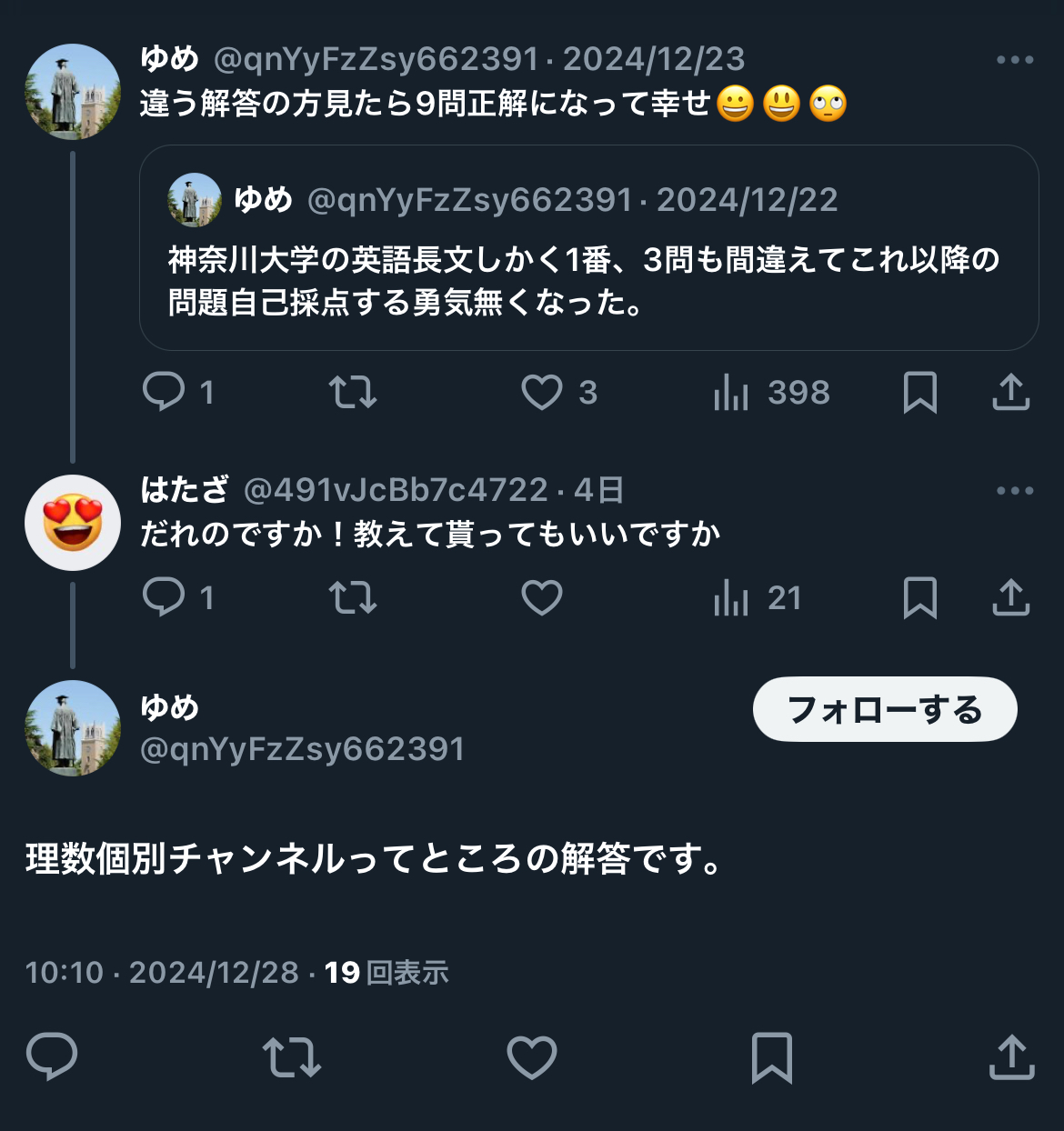Open more options for はたざ's reply
1064x1131 pixels.
click(x=1015, y=491)
